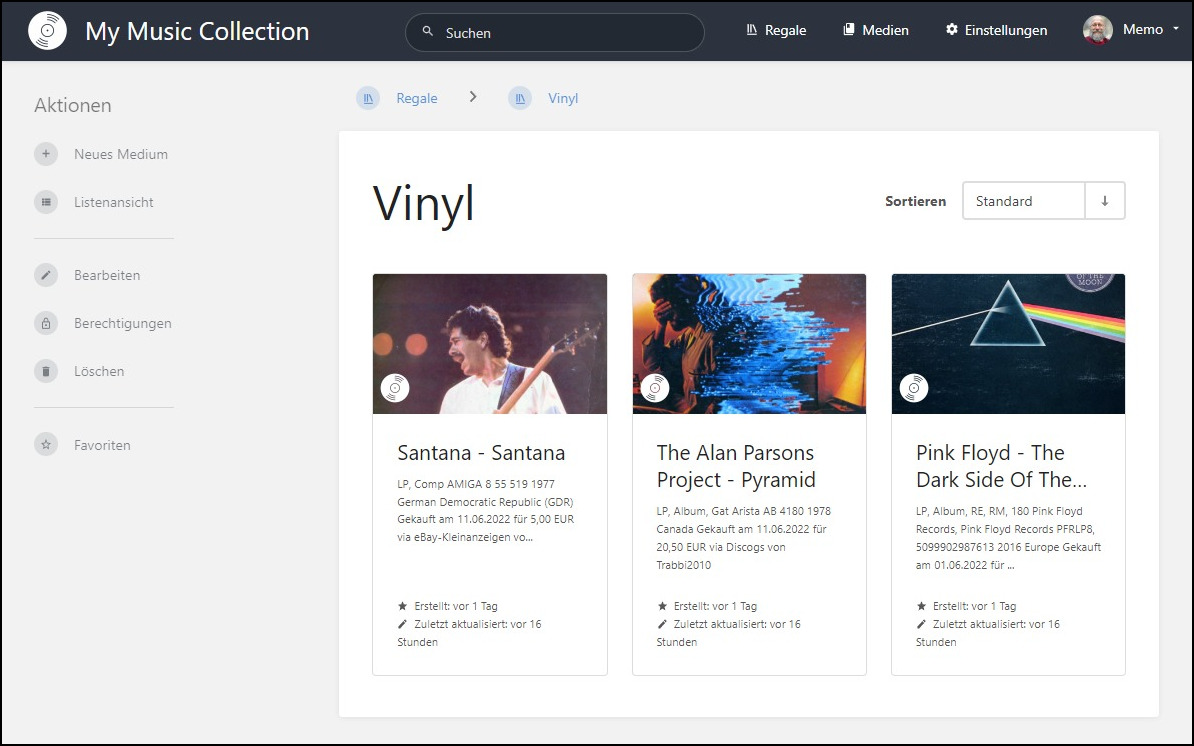Click the star icon for Favoriten
Viewport: 1194px width, 746px height.
(x=46, y=445)
